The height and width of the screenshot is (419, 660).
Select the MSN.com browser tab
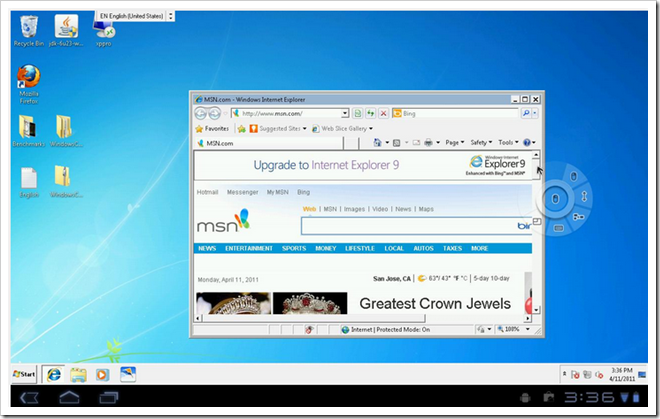(x=268, y=143)
